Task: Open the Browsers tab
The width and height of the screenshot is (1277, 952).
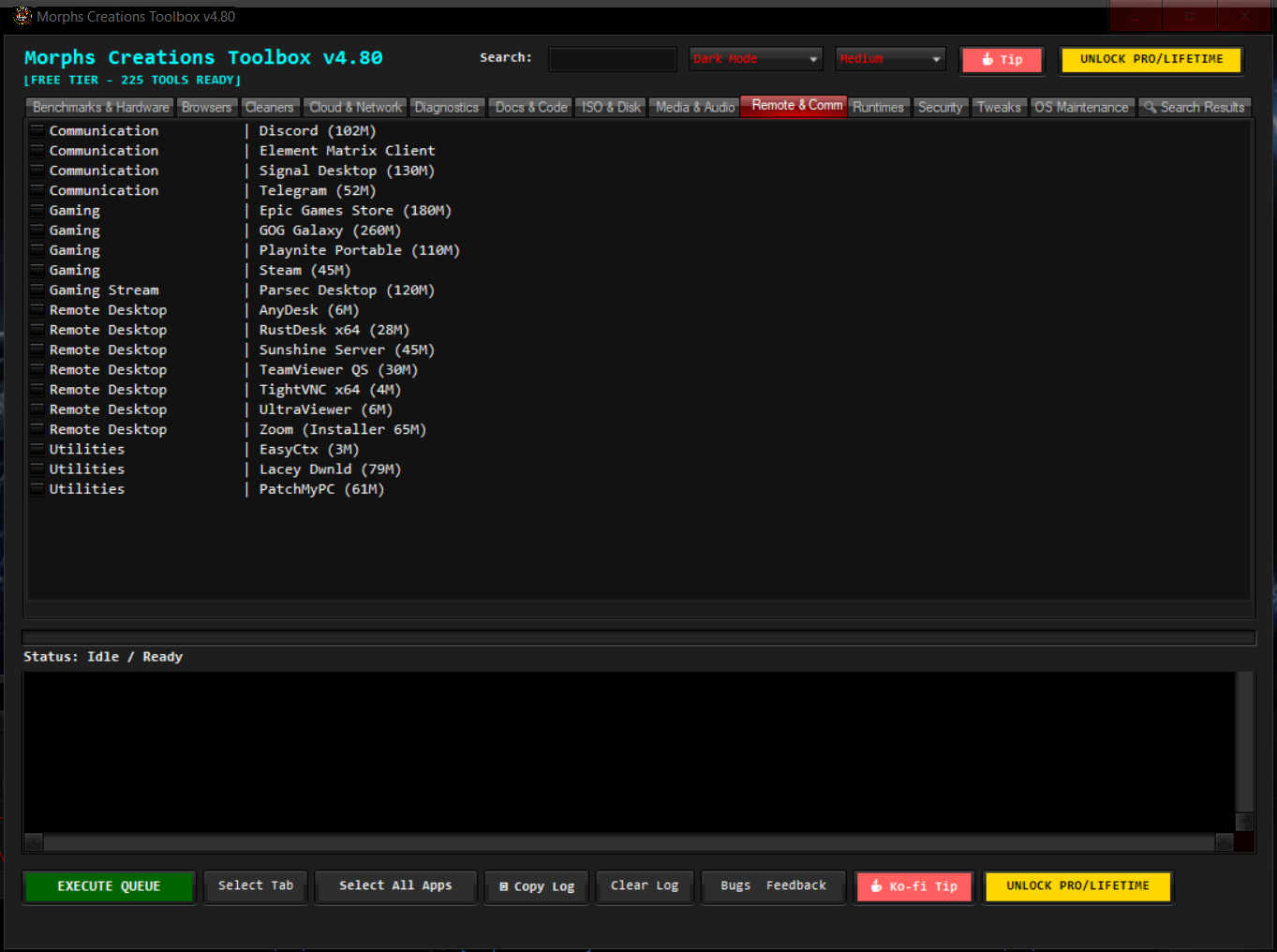Action: tap(206, 108)
